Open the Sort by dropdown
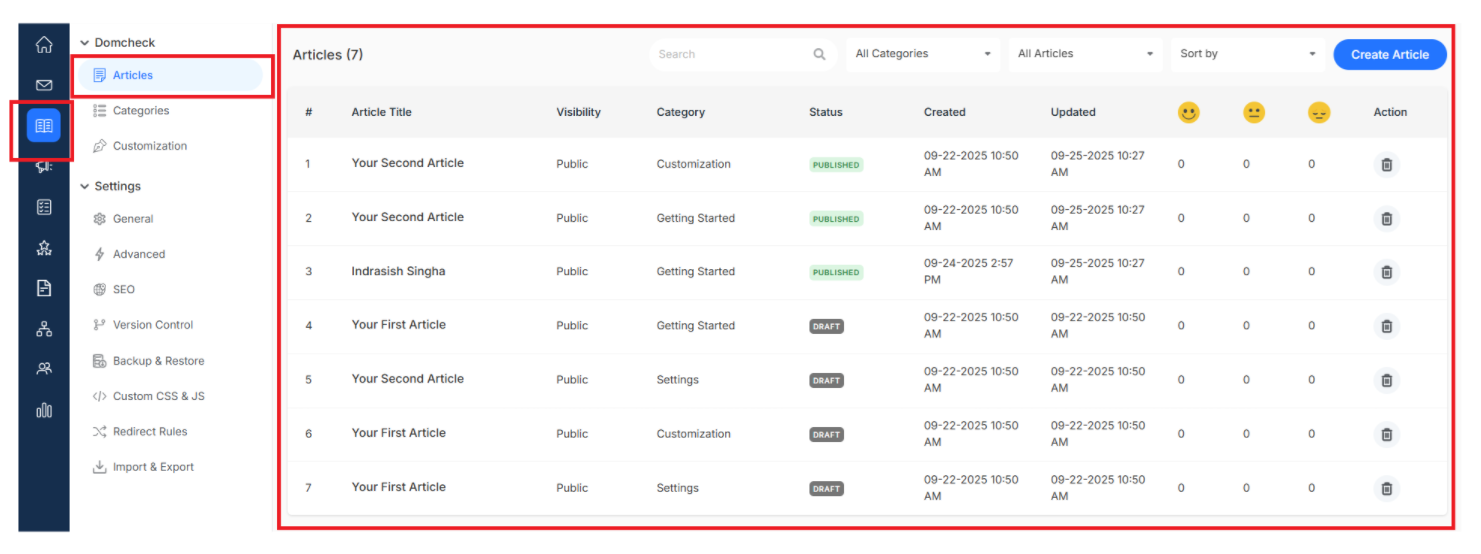The width and height of the screenshot is (1481, 554). [1248, 54]
